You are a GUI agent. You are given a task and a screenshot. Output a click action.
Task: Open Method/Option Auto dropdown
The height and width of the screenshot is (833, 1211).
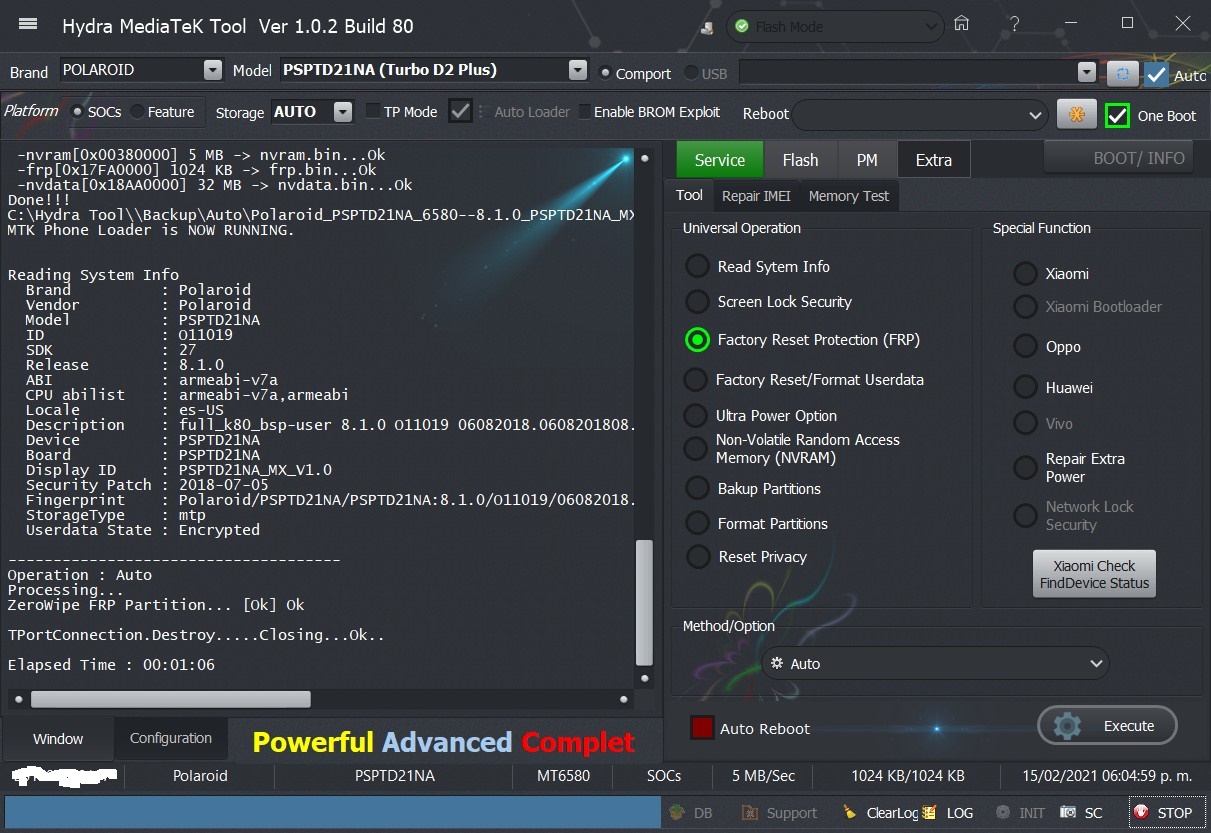pos(935,664)
